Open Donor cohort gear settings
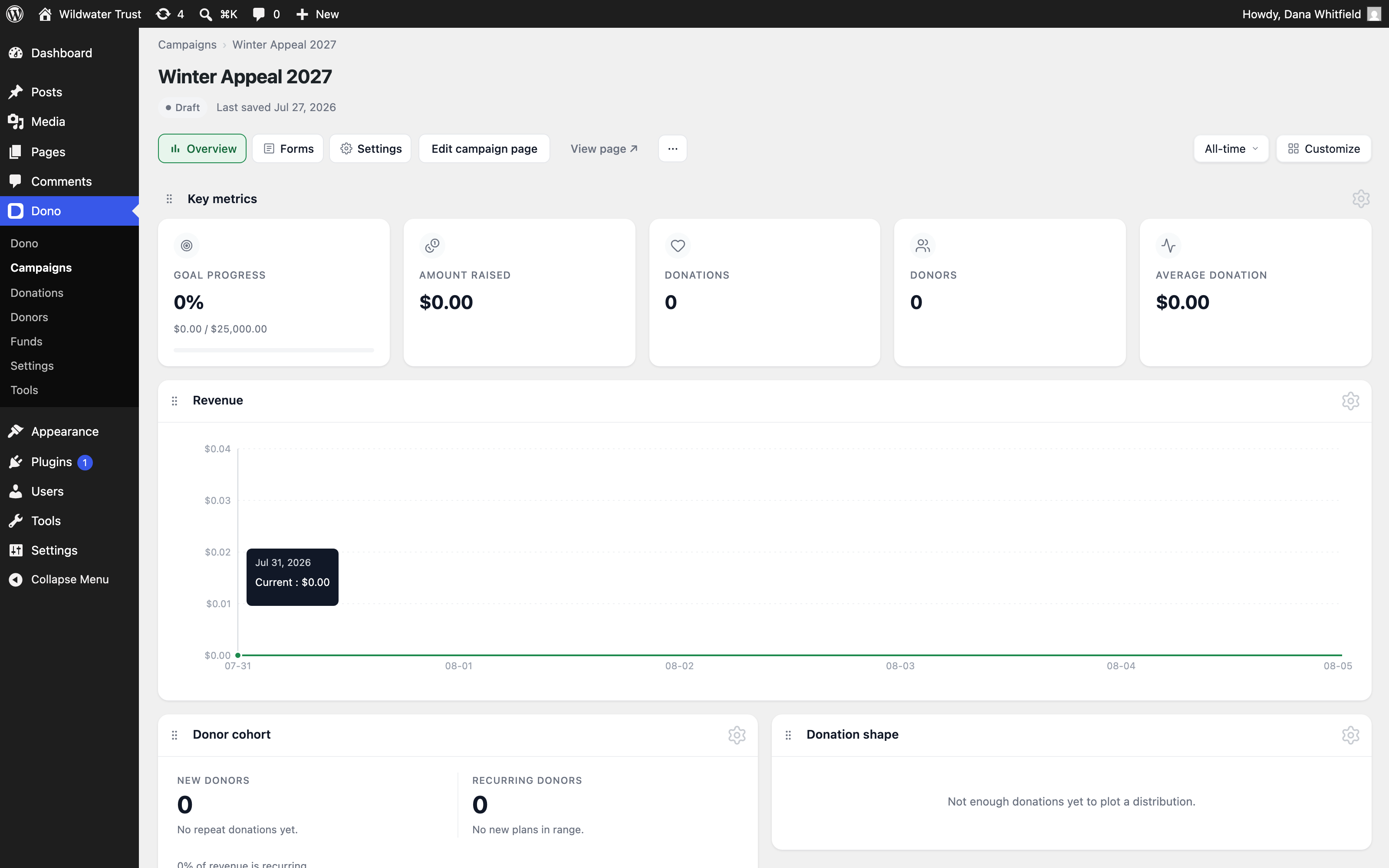 click(x=737, y=735)
